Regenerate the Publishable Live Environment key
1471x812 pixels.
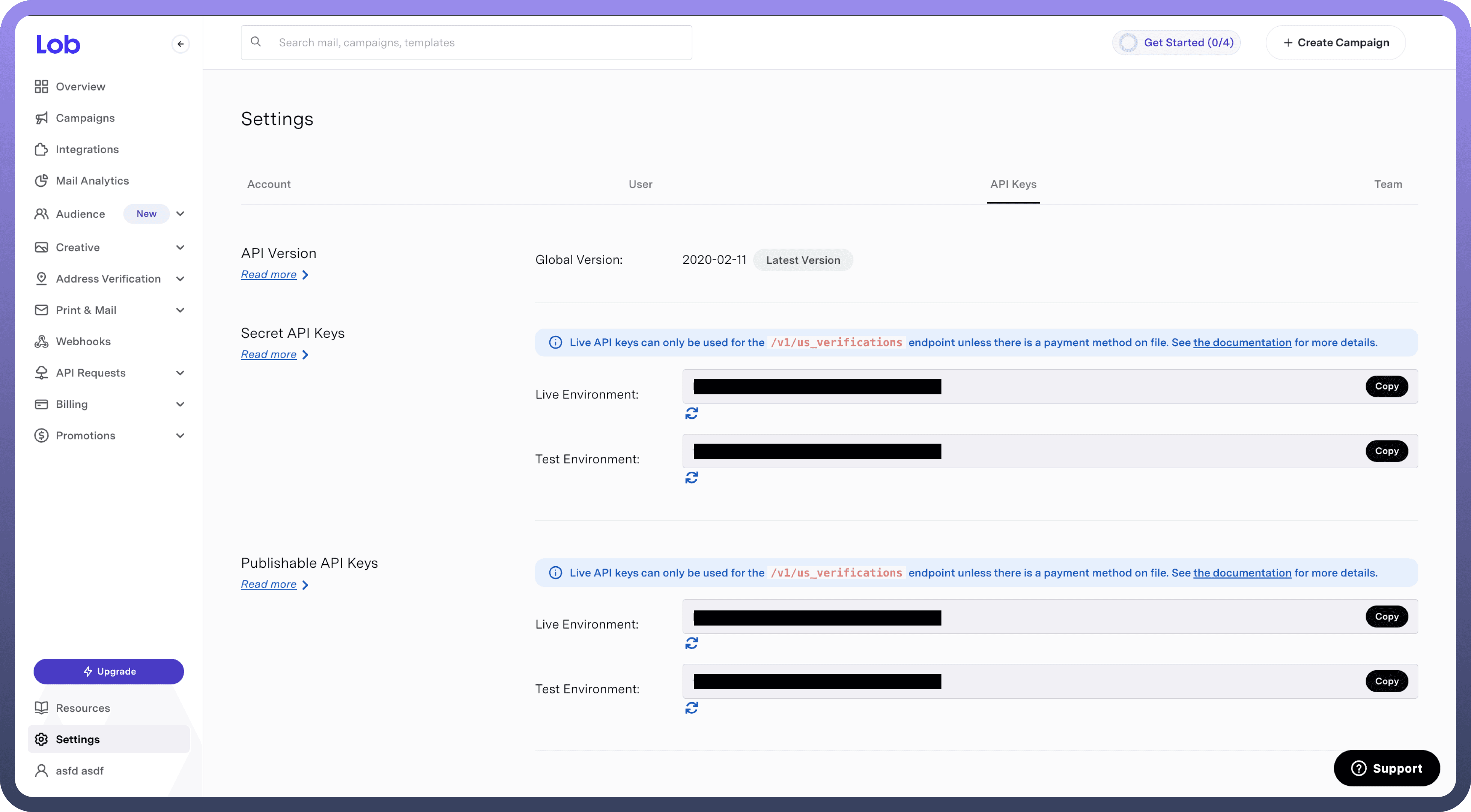coord(692,644)
